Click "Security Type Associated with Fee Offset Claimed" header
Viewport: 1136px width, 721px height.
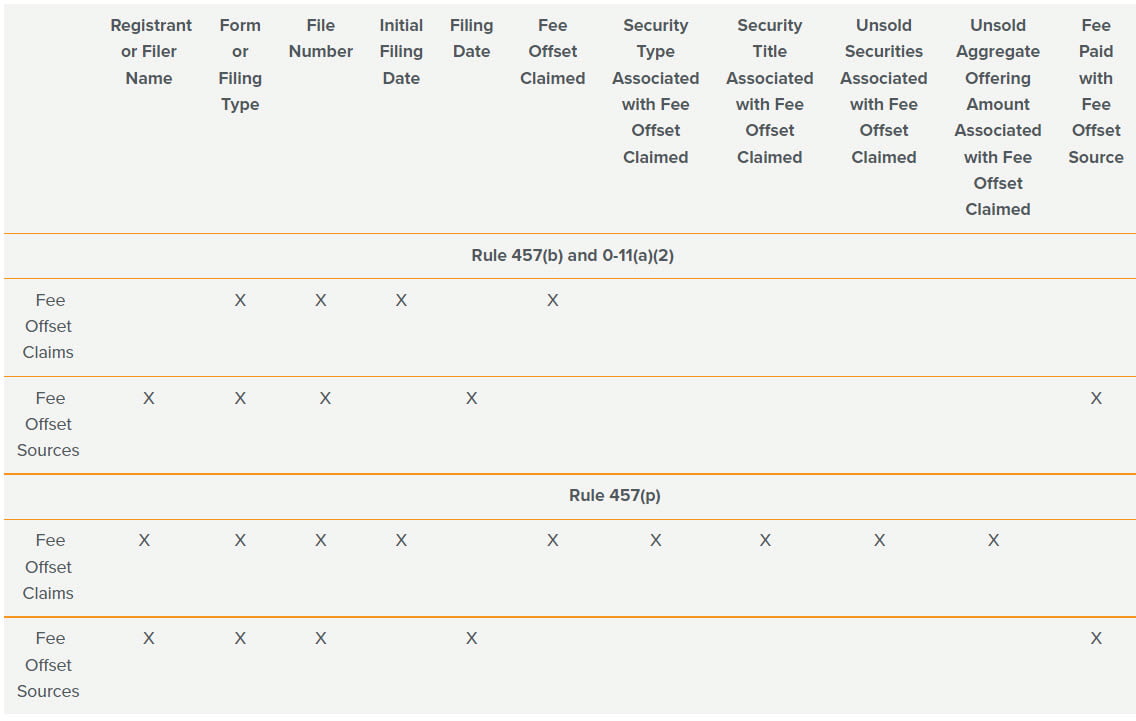coord(655,91)
